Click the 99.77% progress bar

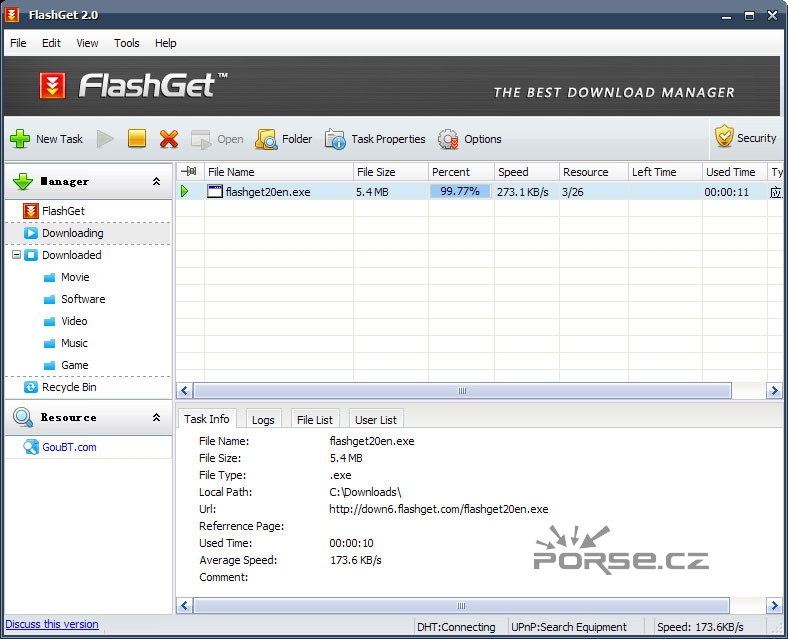(460, 191)
